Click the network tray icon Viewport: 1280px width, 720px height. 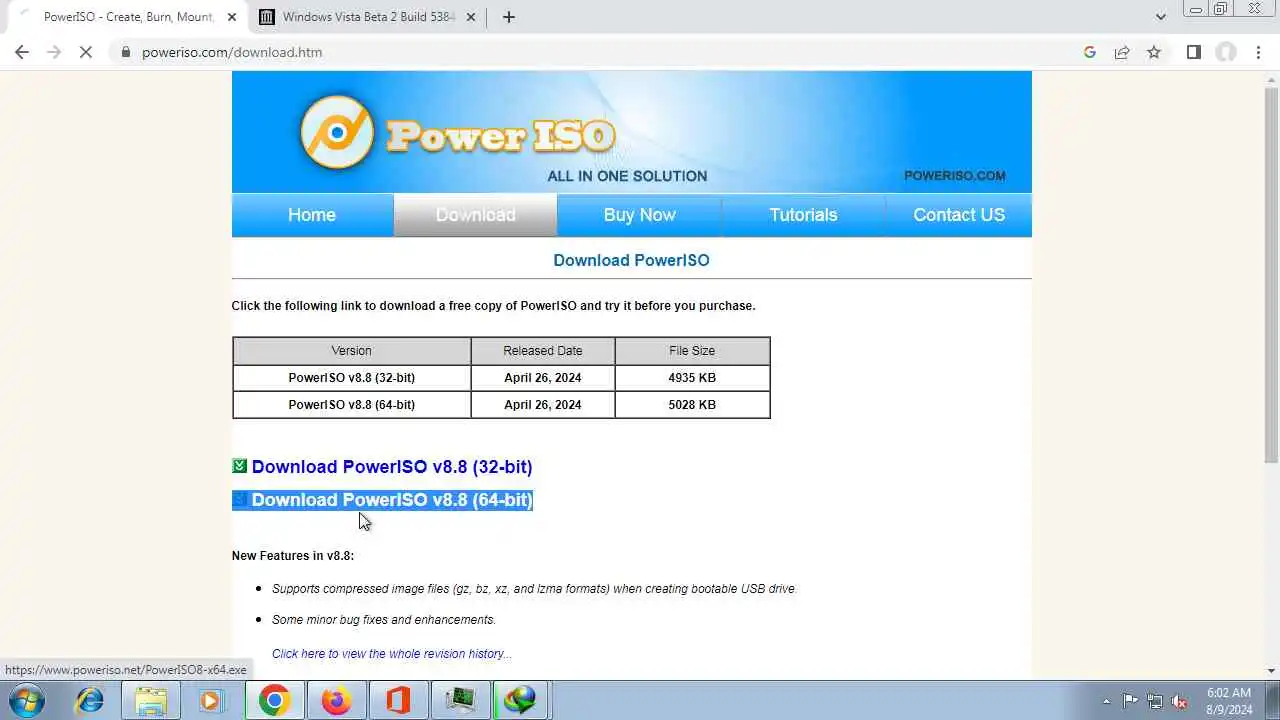tap(1155, 701)
